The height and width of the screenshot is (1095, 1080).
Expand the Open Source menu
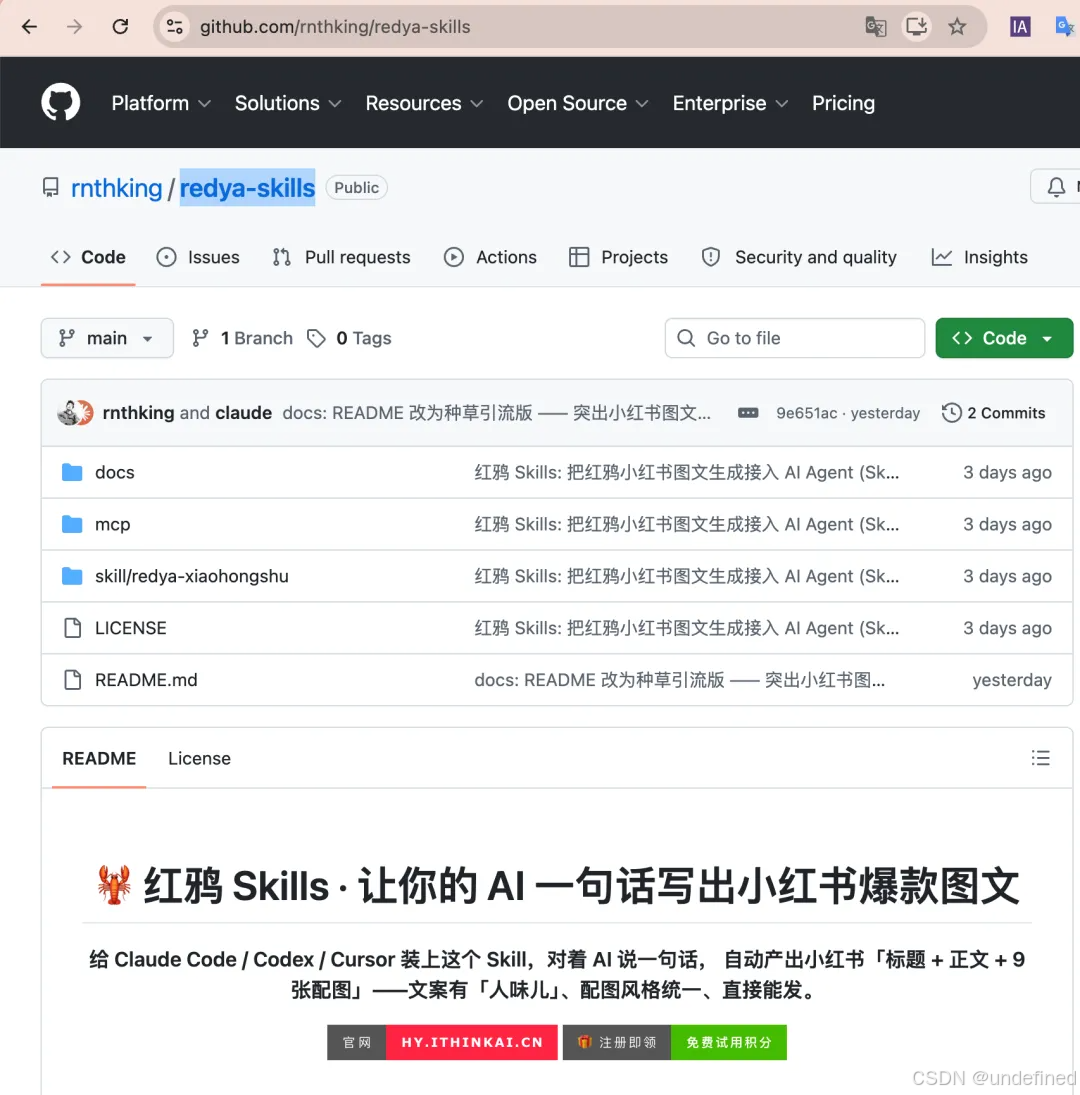tap(578, 103)
